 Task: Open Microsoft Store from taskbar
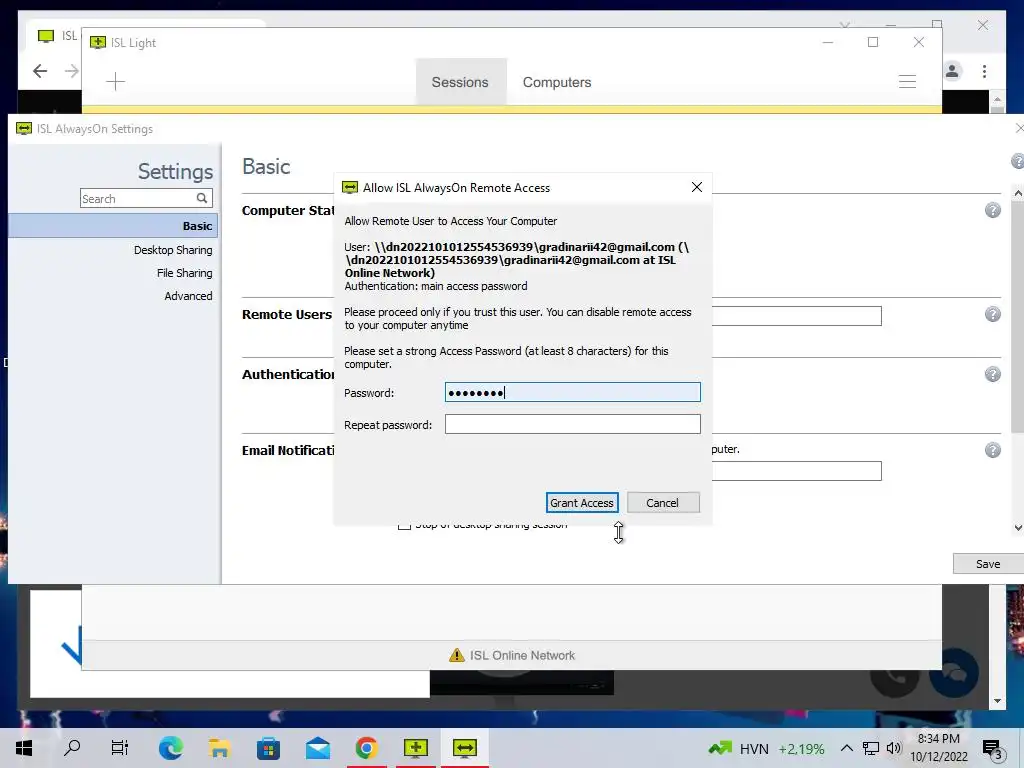coord(268,748)
